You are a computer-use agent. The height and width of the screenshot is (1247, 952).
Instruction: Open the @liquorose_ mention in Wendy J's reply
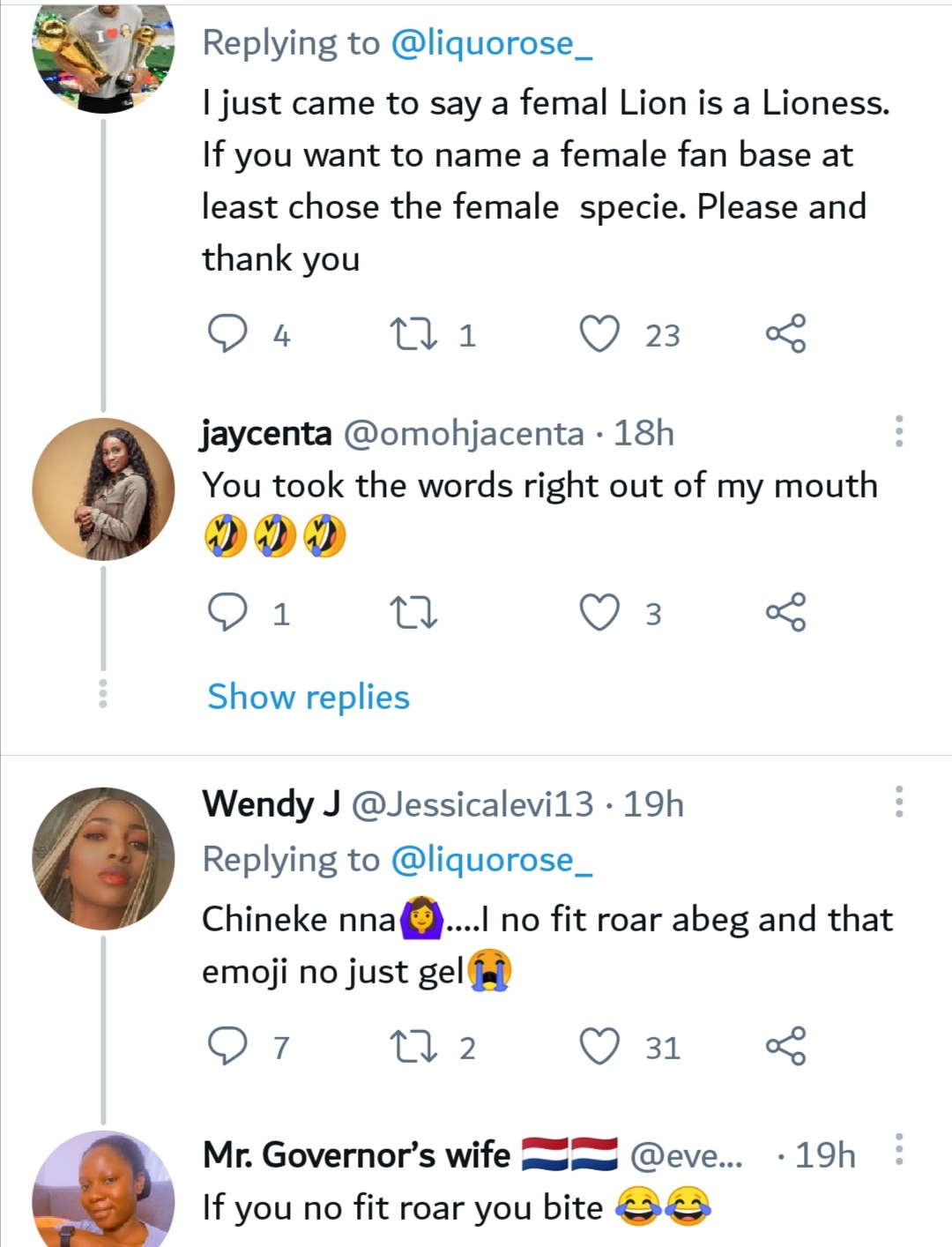tap(491, 860)
